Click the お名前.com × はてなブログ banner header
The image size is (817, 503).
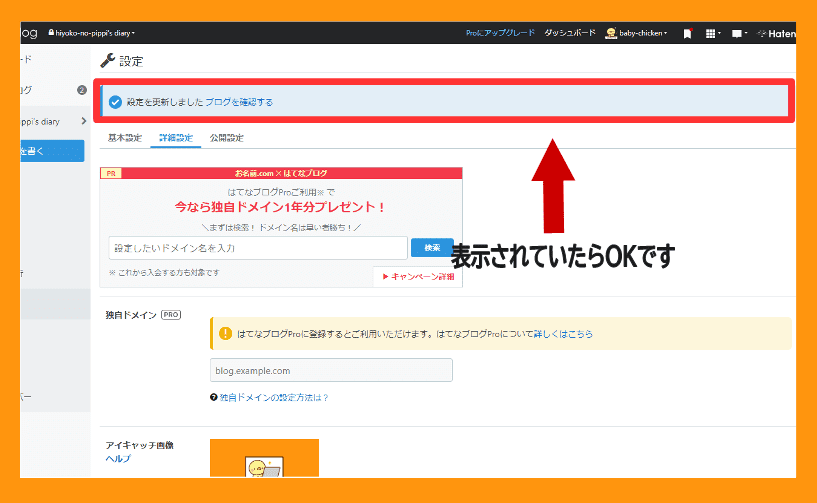coord(281,173)
